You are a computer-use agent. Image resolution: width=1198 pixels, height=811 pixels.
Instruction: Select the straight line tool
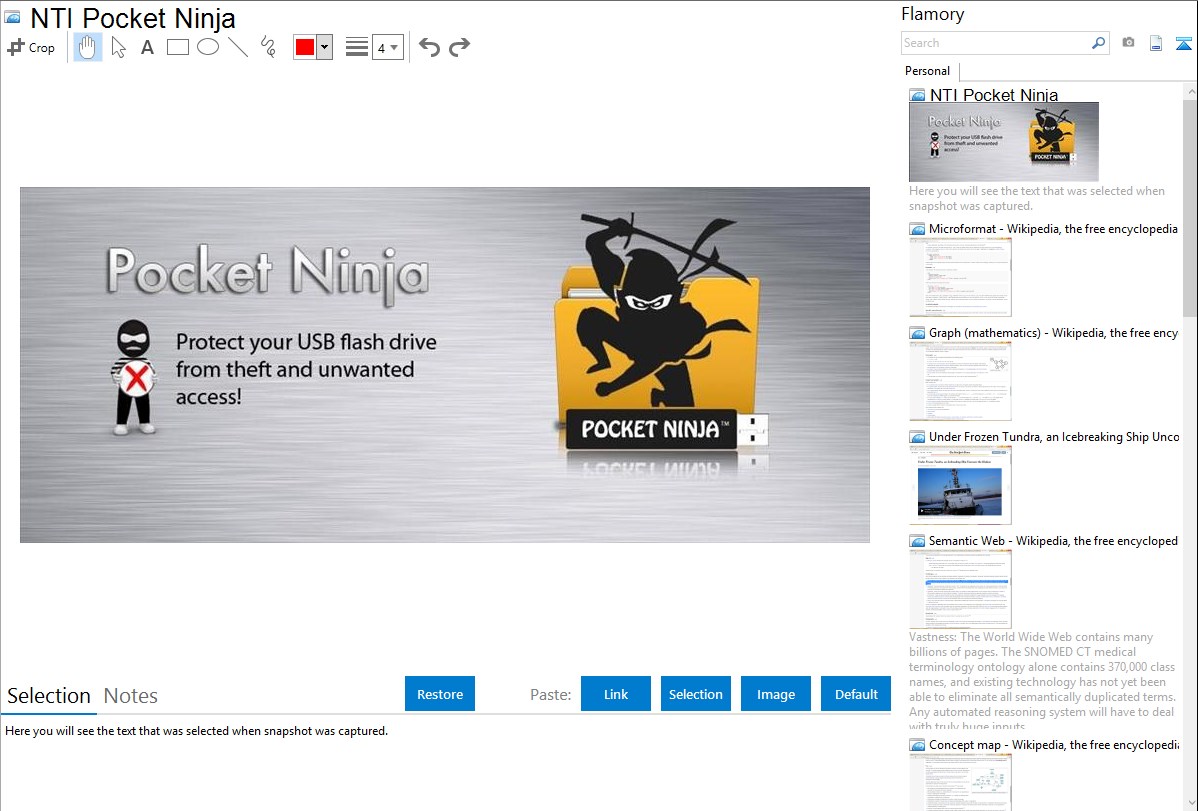[x=238, y=47]
